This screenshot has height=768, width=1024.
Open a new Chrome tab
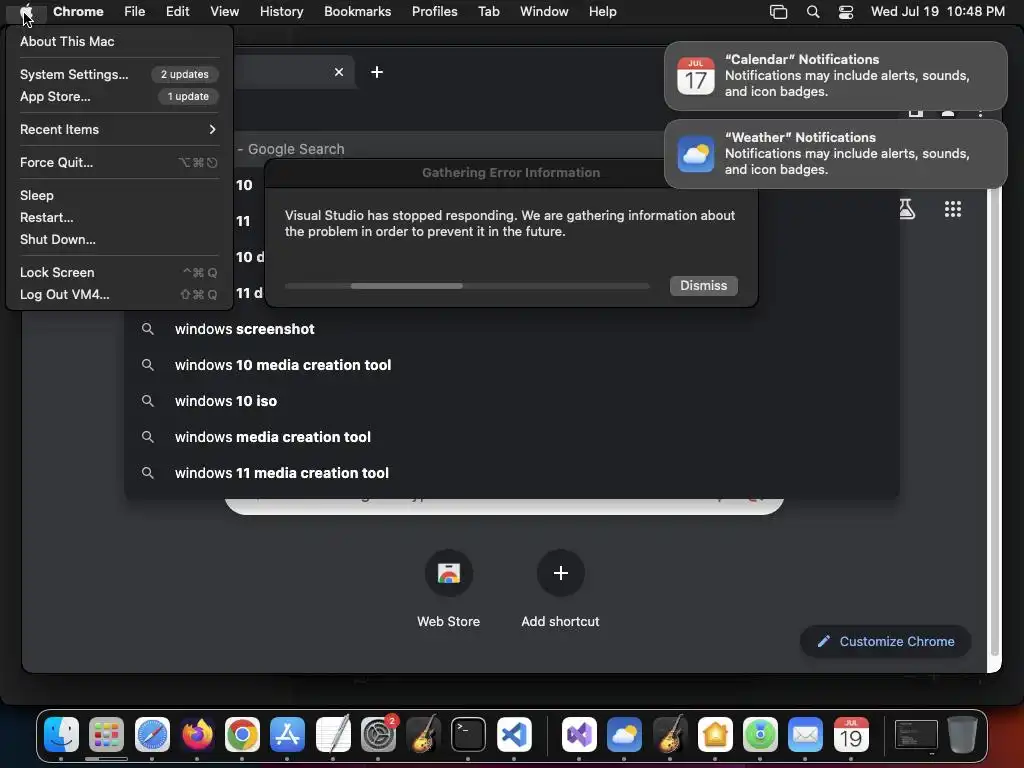click(x=377, y=72)
